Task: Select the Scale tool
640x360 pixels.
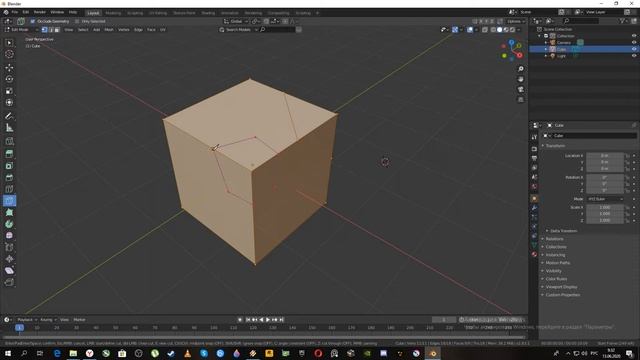Action: [x=9, y=91]
